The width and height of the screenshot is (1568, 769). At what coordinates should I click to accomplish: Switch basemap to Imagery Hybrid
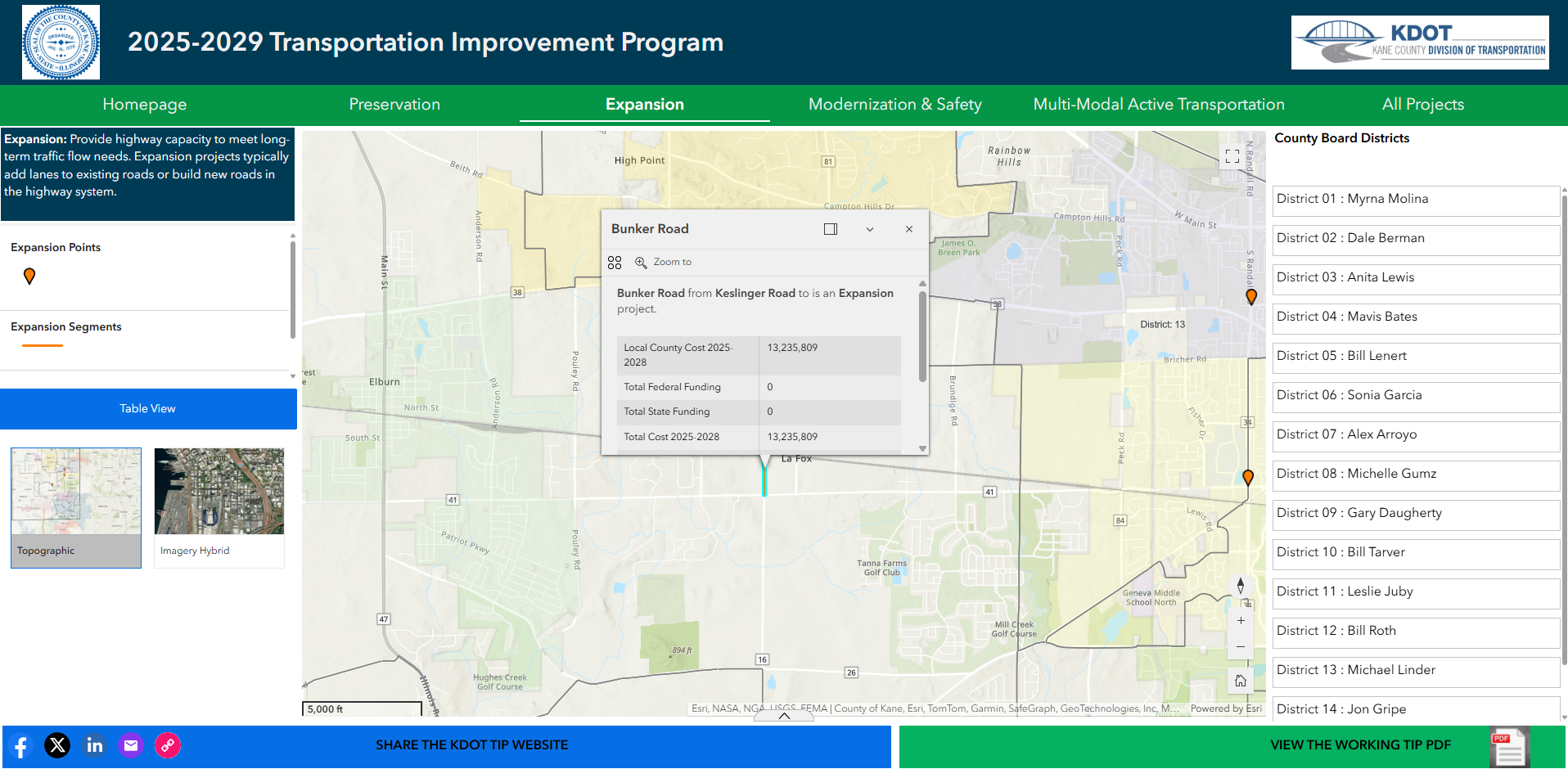pos(219,507)
